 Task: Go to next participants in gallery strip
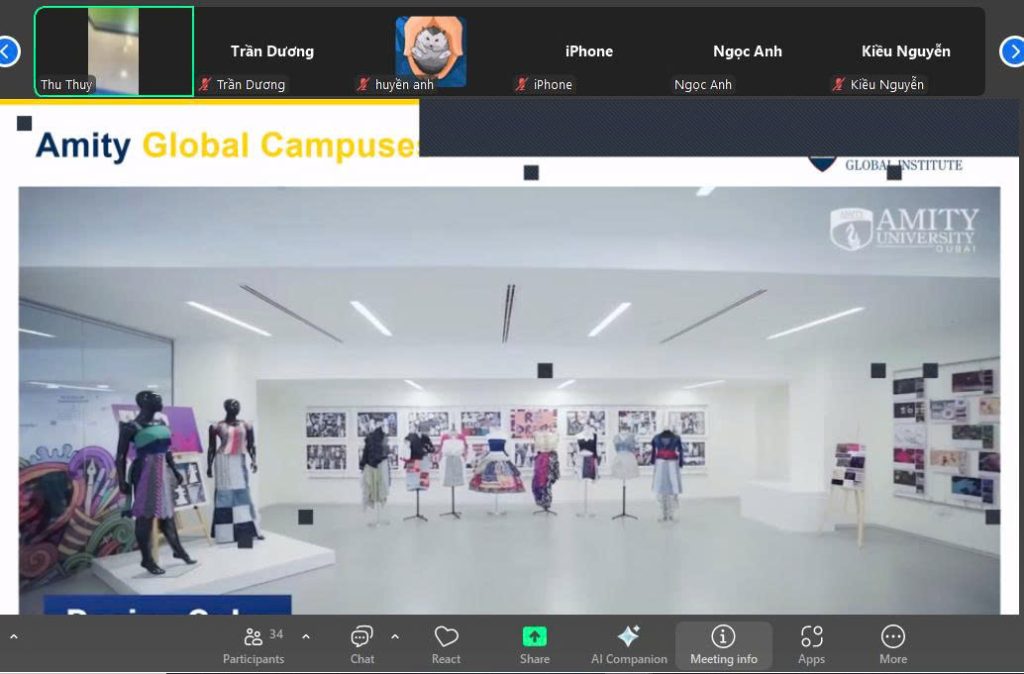tap(1012, 52)
